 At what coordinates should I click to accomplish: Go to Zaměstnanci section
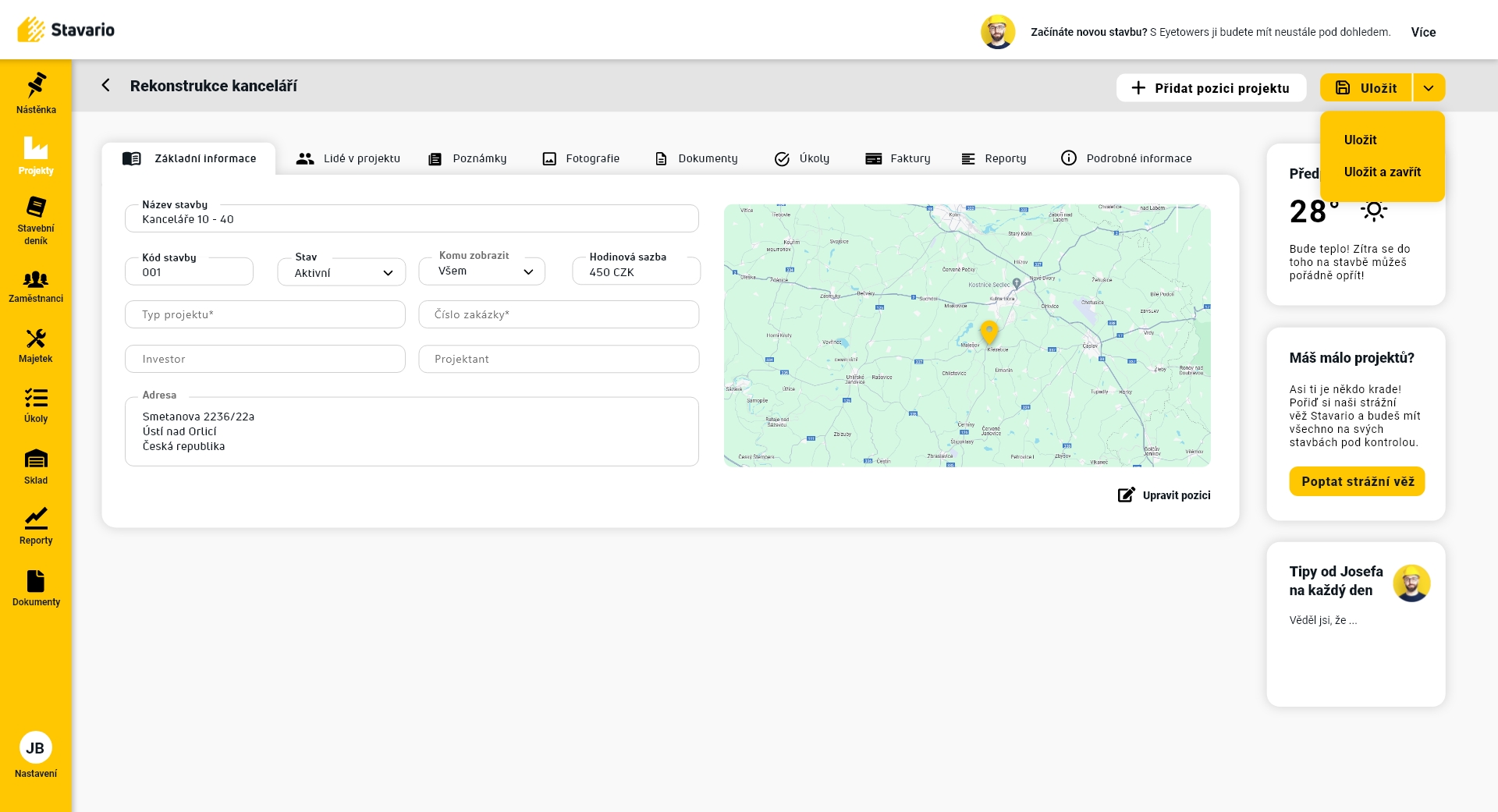(36, 287)
